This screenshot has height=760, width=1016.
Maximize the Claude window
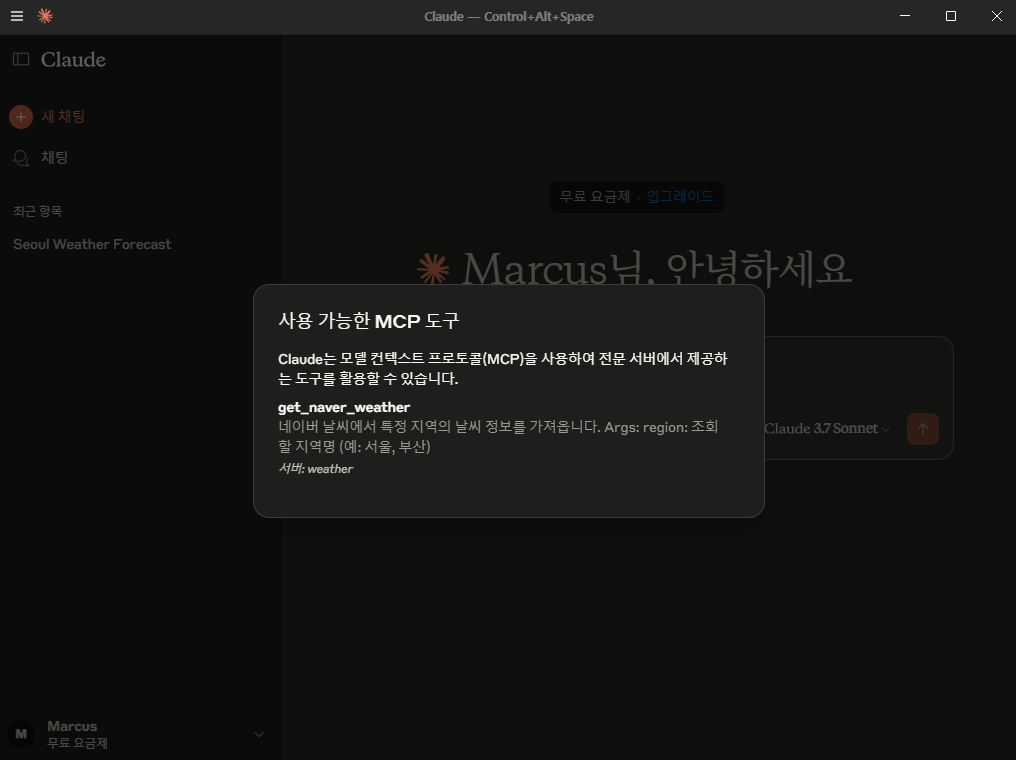(951, 16)
